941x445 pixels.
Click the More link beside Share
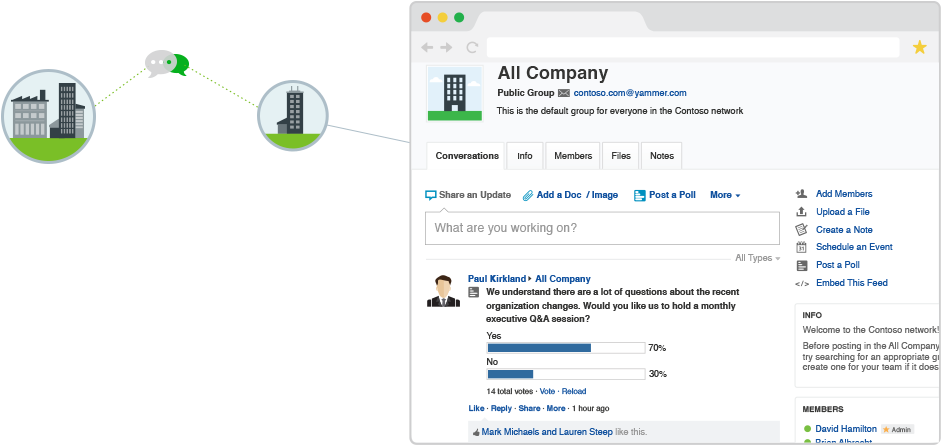click(x=556, y=408)
